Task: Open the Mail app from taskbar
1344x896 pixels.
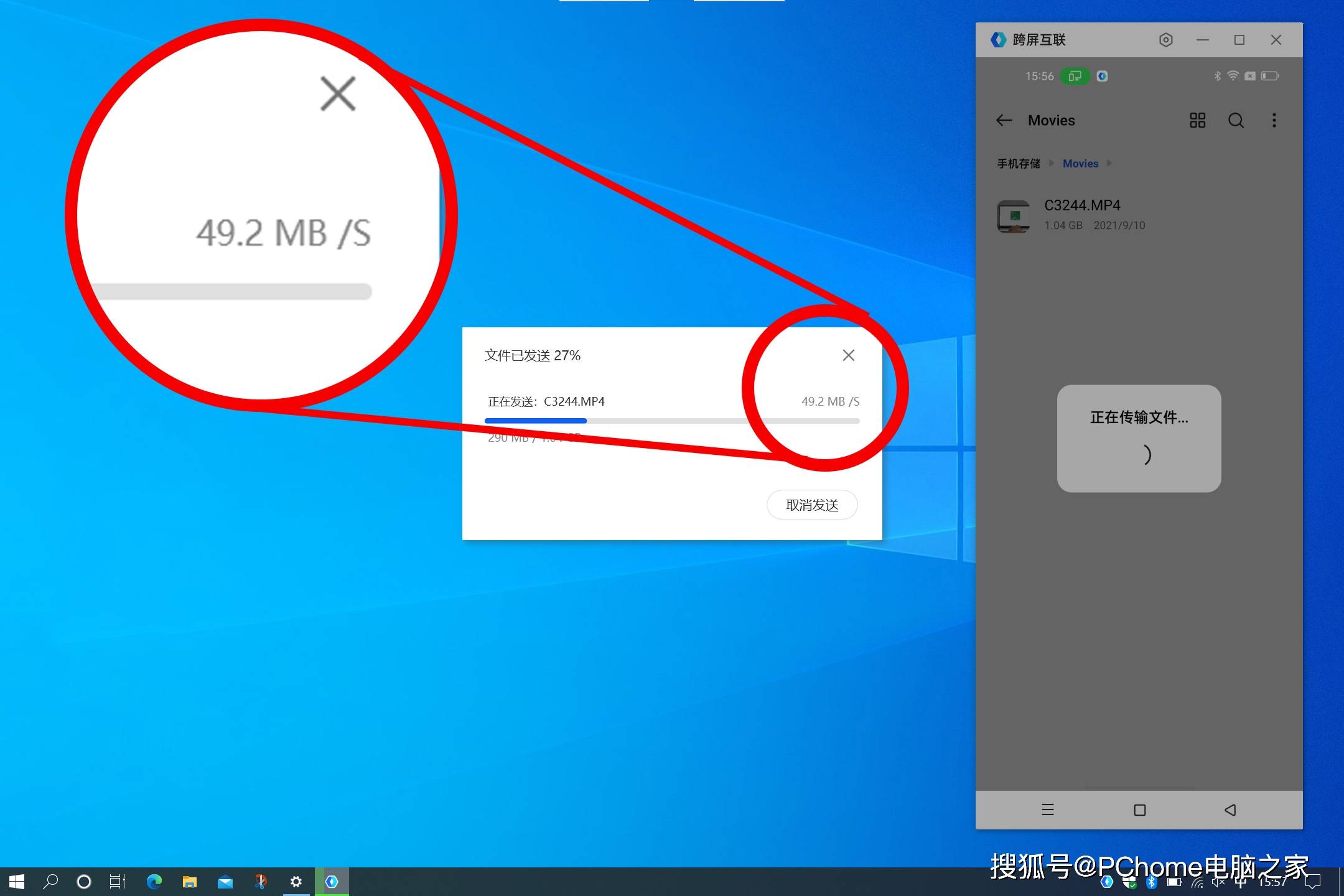Action: pyautogui.click(x=225, y=882)
